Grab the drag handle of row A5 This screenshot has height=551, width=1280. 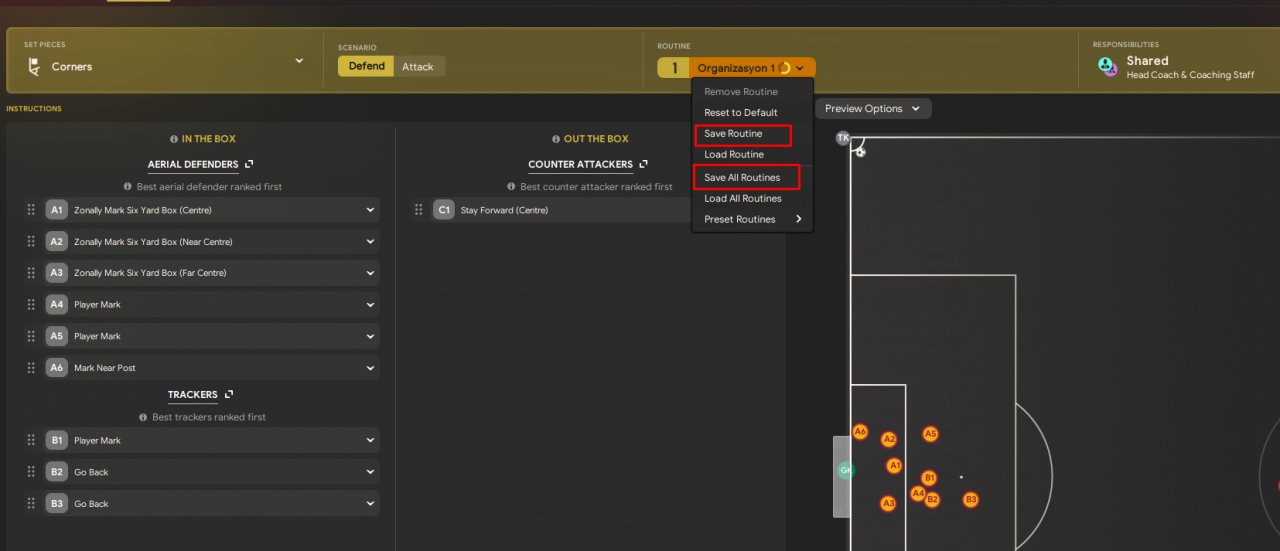coord(31,336)
